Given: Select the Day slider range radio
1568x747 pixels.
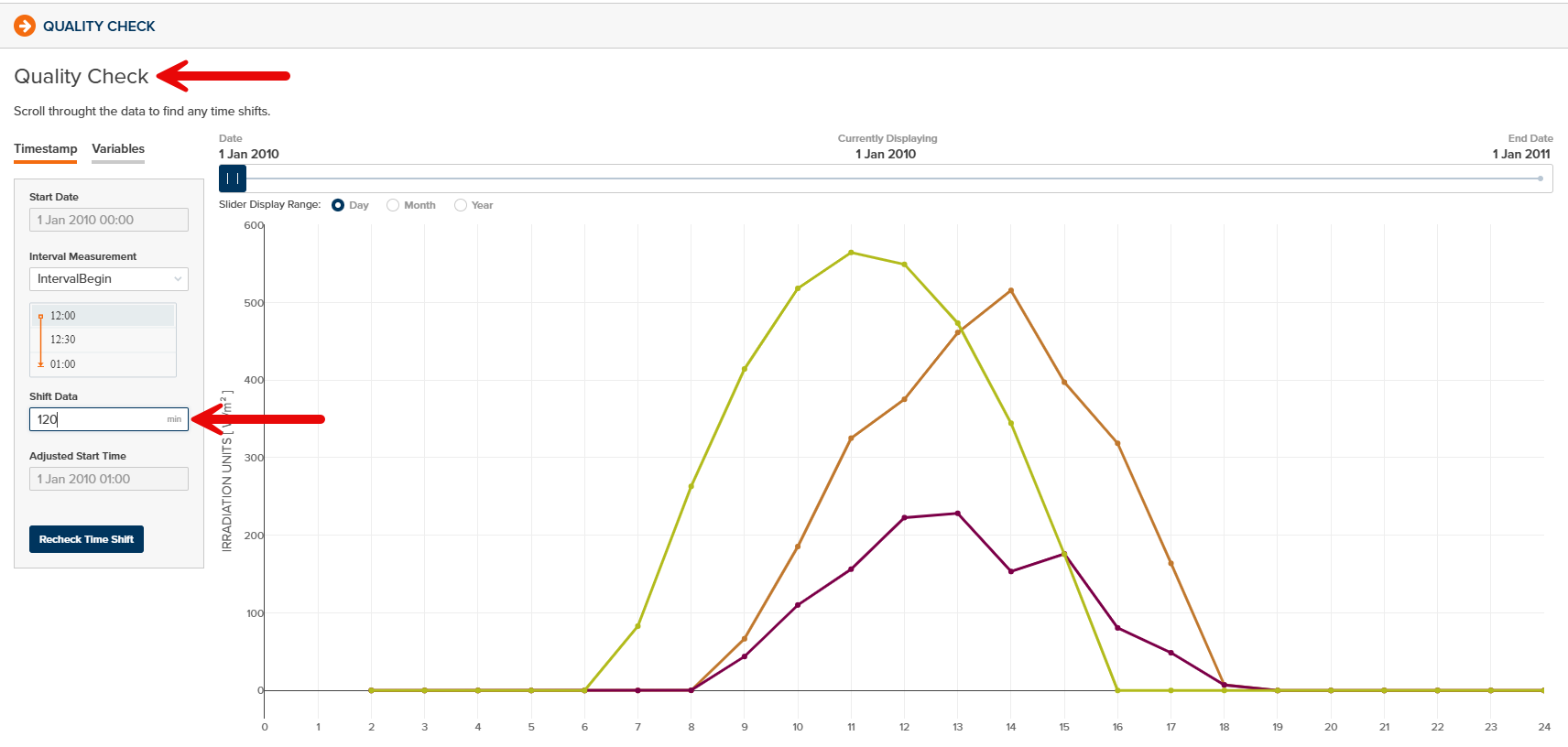Looking at the screenshot, I should click(x=338, y=205).
